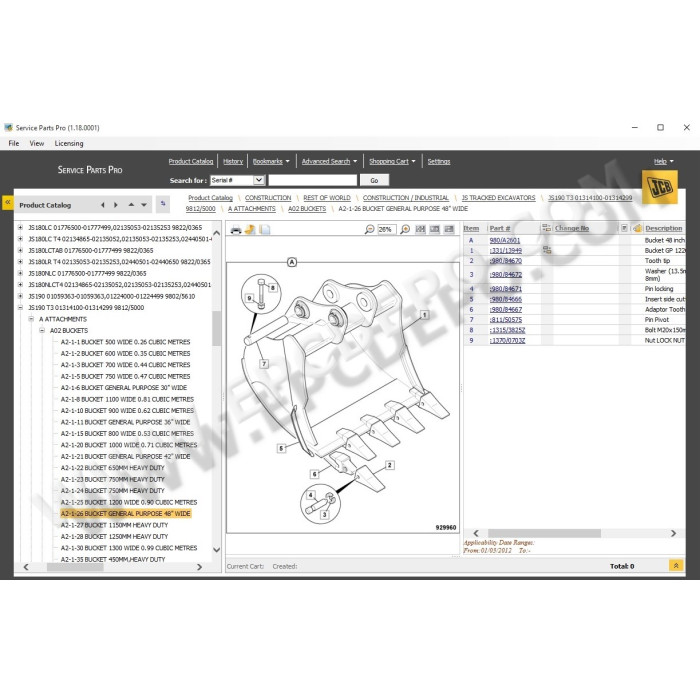Zoom in the bucket diagram
Screen dimensions: 700x700
[x=405, y=229]
